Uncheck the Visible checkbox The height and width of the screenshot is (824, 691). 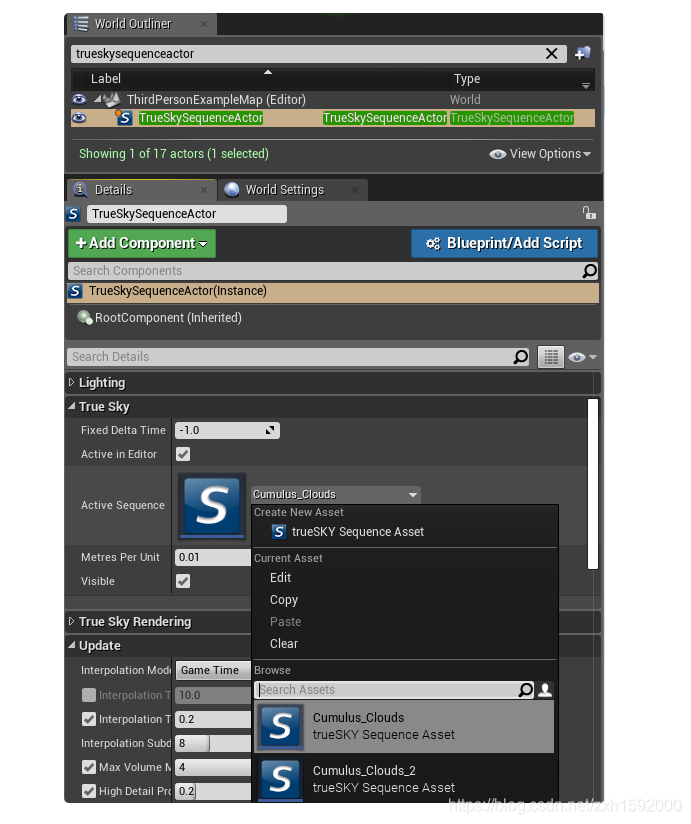pyautogui.click(x=183, y=581)
